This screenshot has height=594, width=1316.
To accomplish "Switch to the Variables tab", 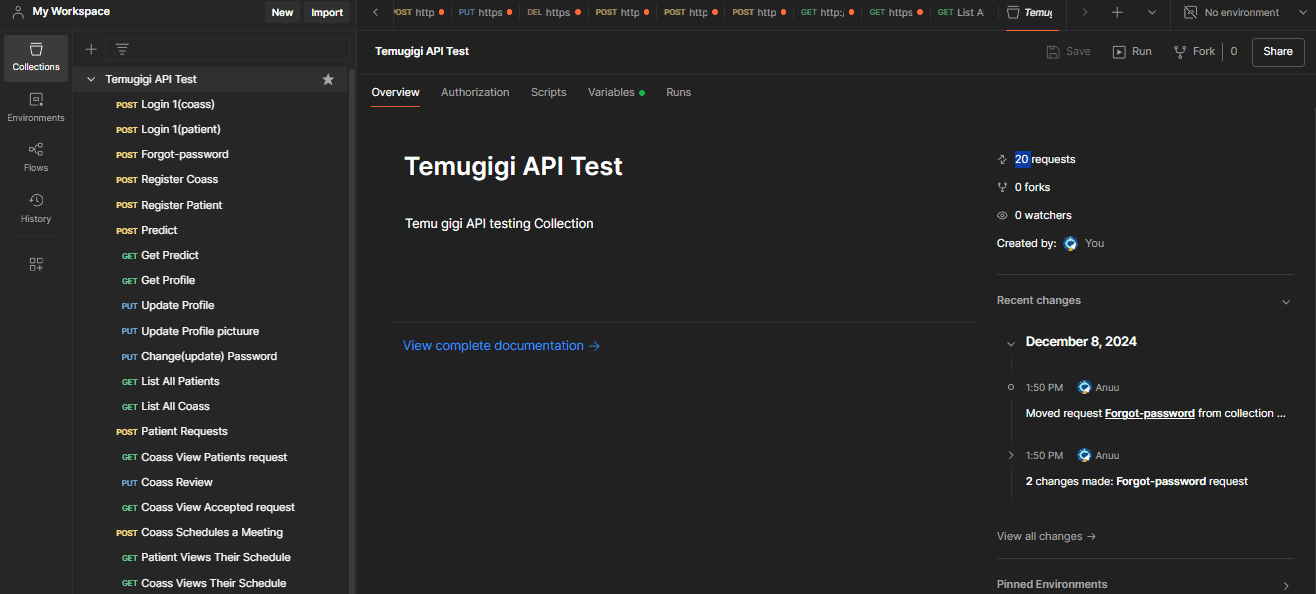I will pos(616,92).
